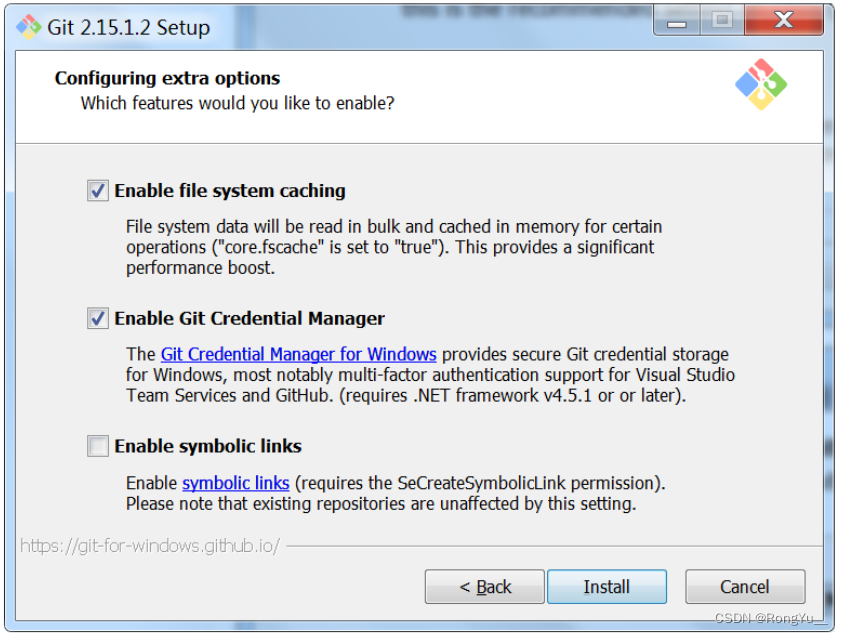This screenshot has width=843, height=635.
Task: Close the Git Setup window
Action: pos(784,21)
